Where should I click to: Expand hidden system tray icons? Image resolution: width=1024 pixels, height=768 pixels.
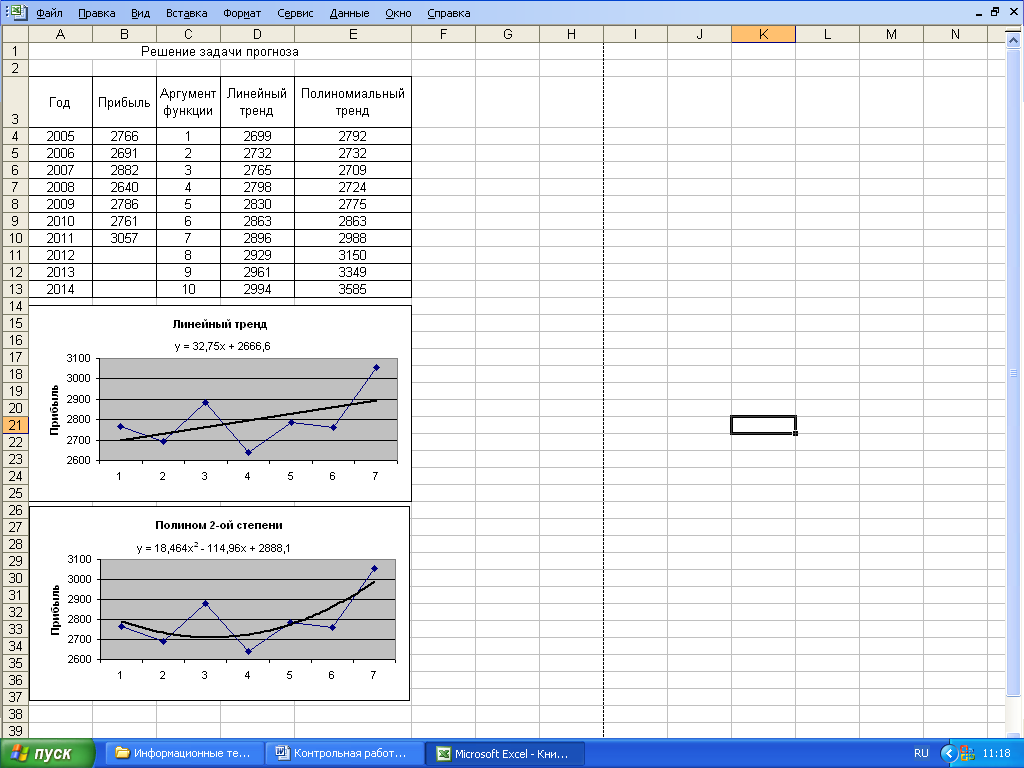click(x=948, y=753)
